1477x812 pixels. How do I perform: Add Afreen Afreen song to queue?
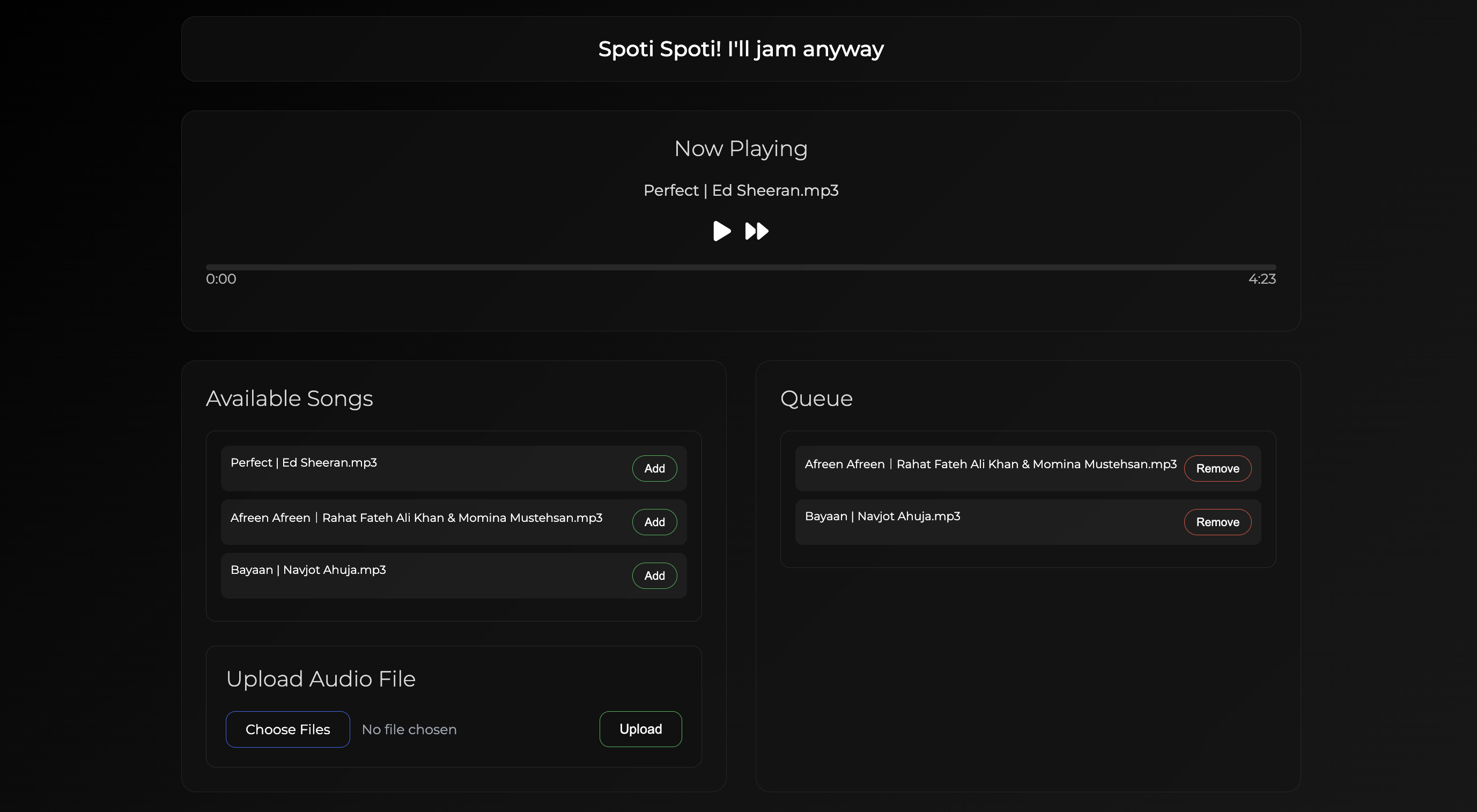click(x=654, y=522)
